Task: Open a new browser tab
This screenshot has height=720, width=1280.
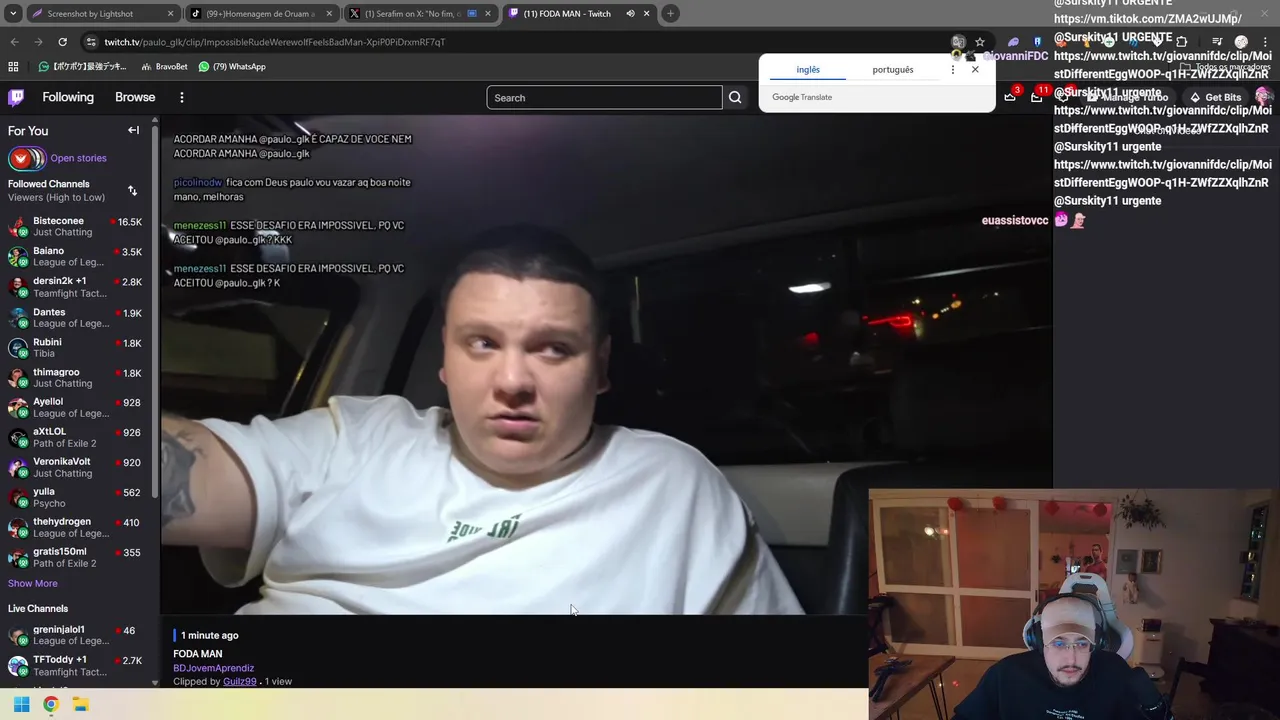Action: (670, 13)
